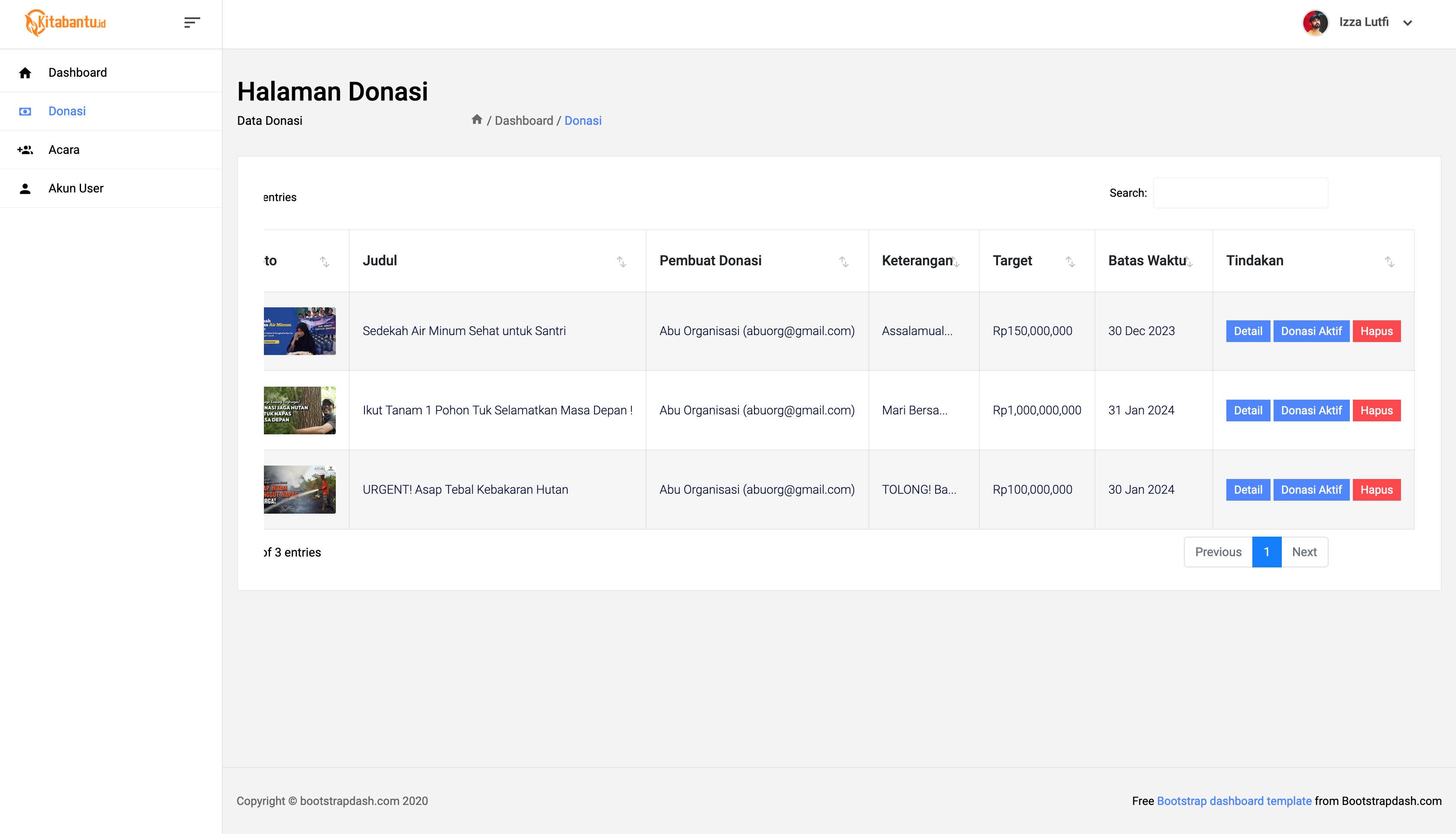This screenshot has width=1456, height=834.
Task: Click title URGENT! Asap Tebal Kebakaran Hutan
Action: [x=465, y=490]
